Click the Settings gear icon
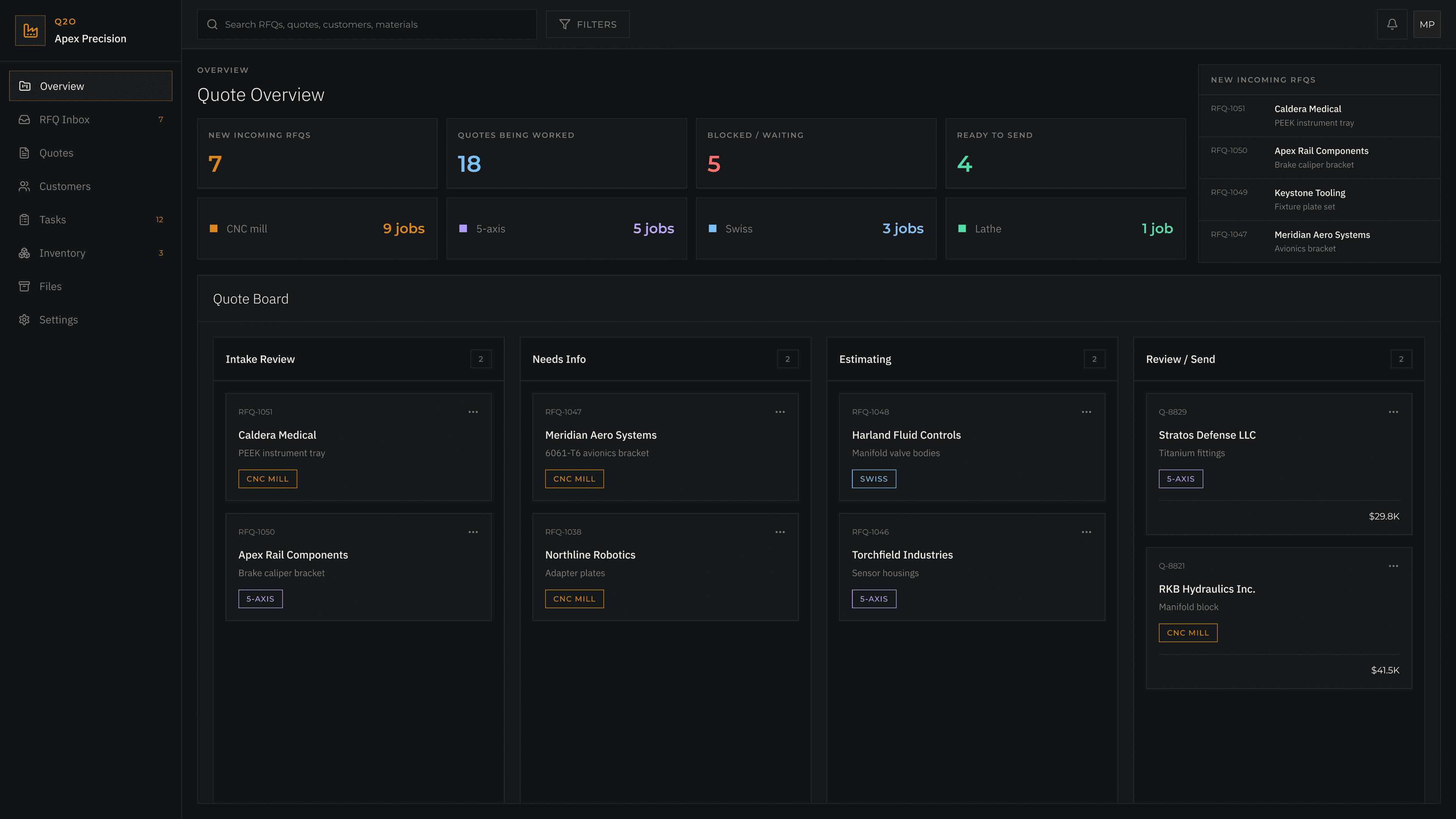 [x=24, y=319]
